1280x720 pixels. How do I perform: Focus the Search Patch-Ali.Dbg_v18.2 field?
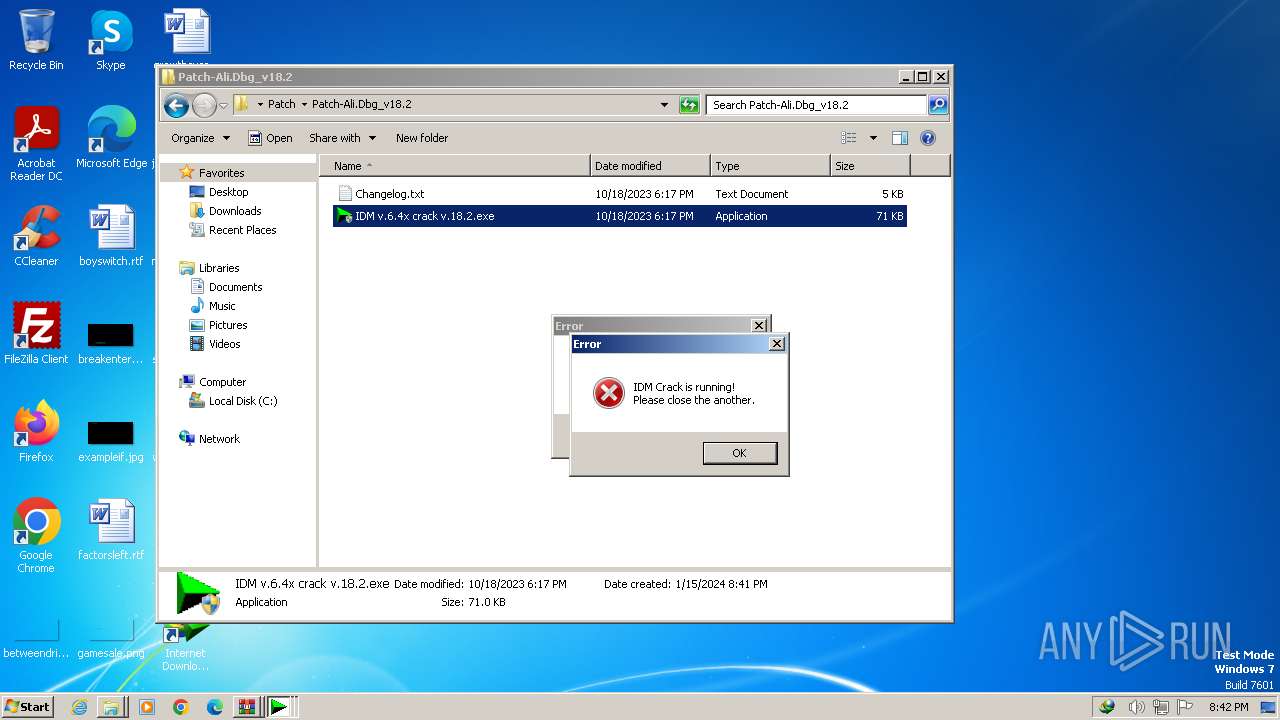pyautogui.click(x=816, y=104)
